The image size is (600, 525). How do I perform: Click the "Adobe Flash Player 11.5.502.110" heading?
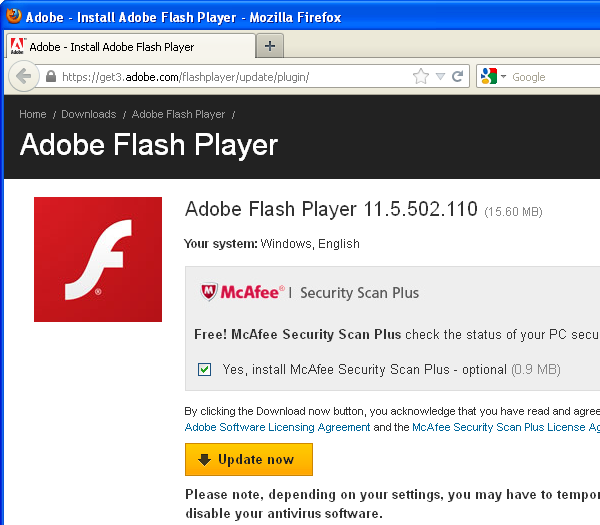[x=331, y=209]
